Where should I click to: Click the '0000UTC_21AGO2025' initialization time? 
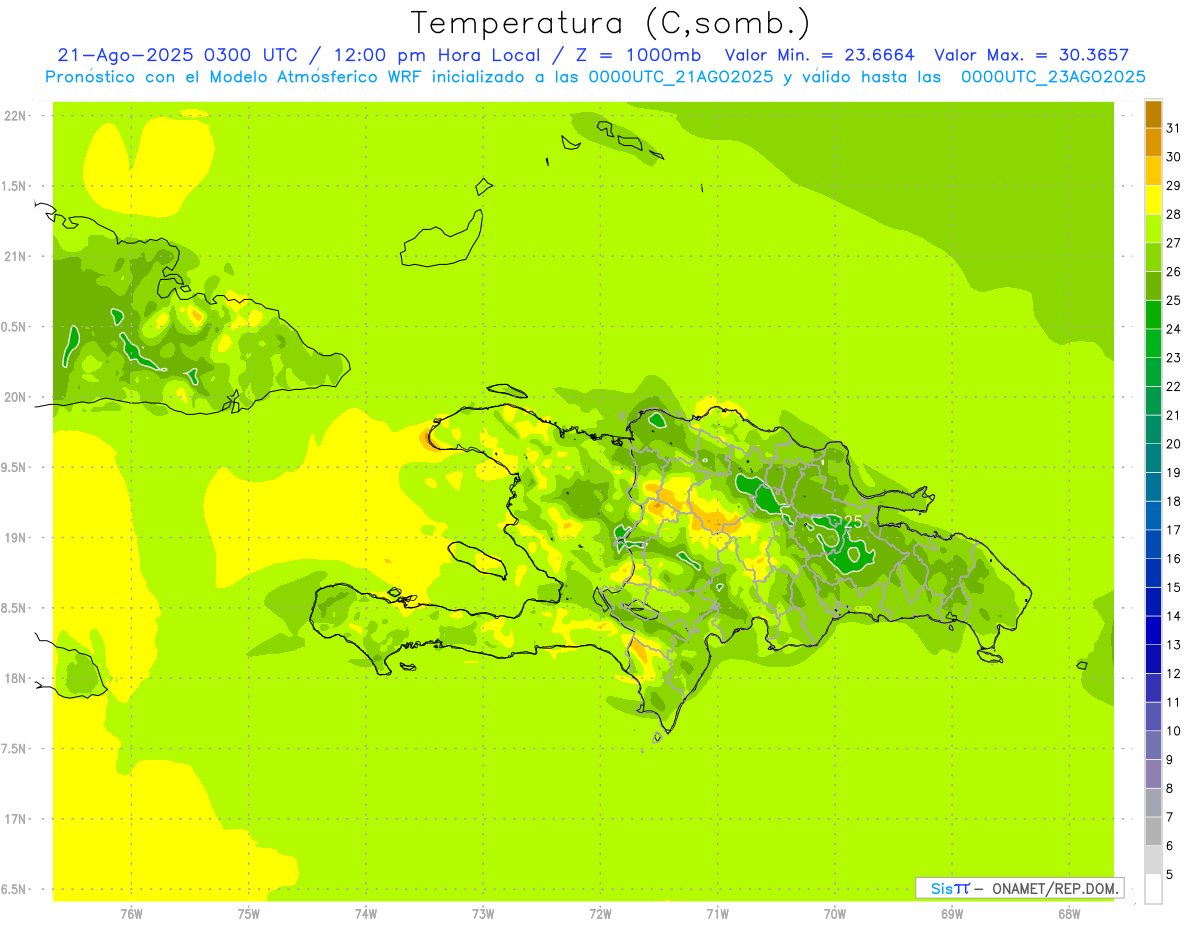click(682, 77)
